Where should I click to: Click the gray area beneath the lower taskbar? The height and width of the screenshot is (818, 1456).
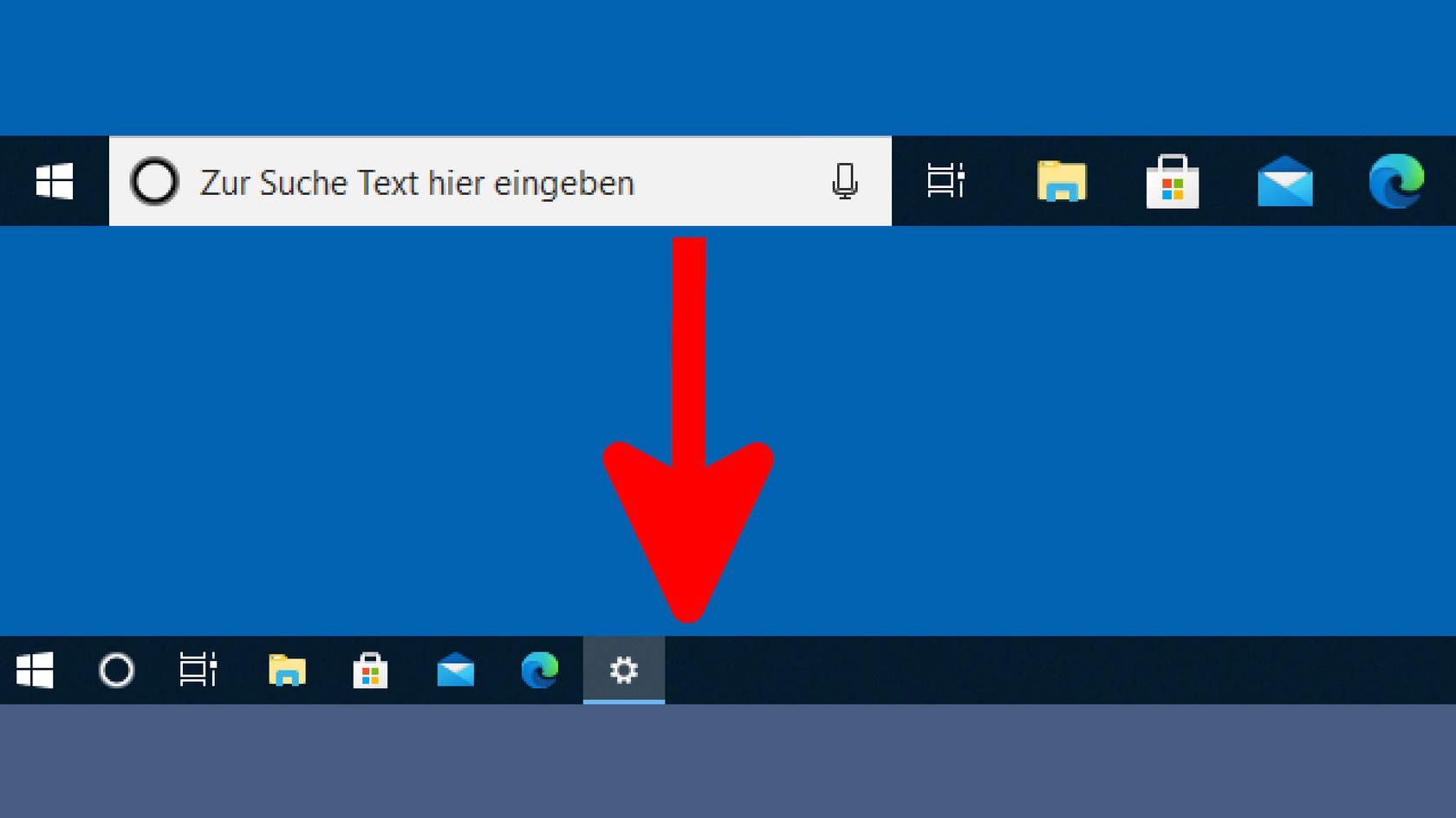pyautogui.click(x=728, y=761)
